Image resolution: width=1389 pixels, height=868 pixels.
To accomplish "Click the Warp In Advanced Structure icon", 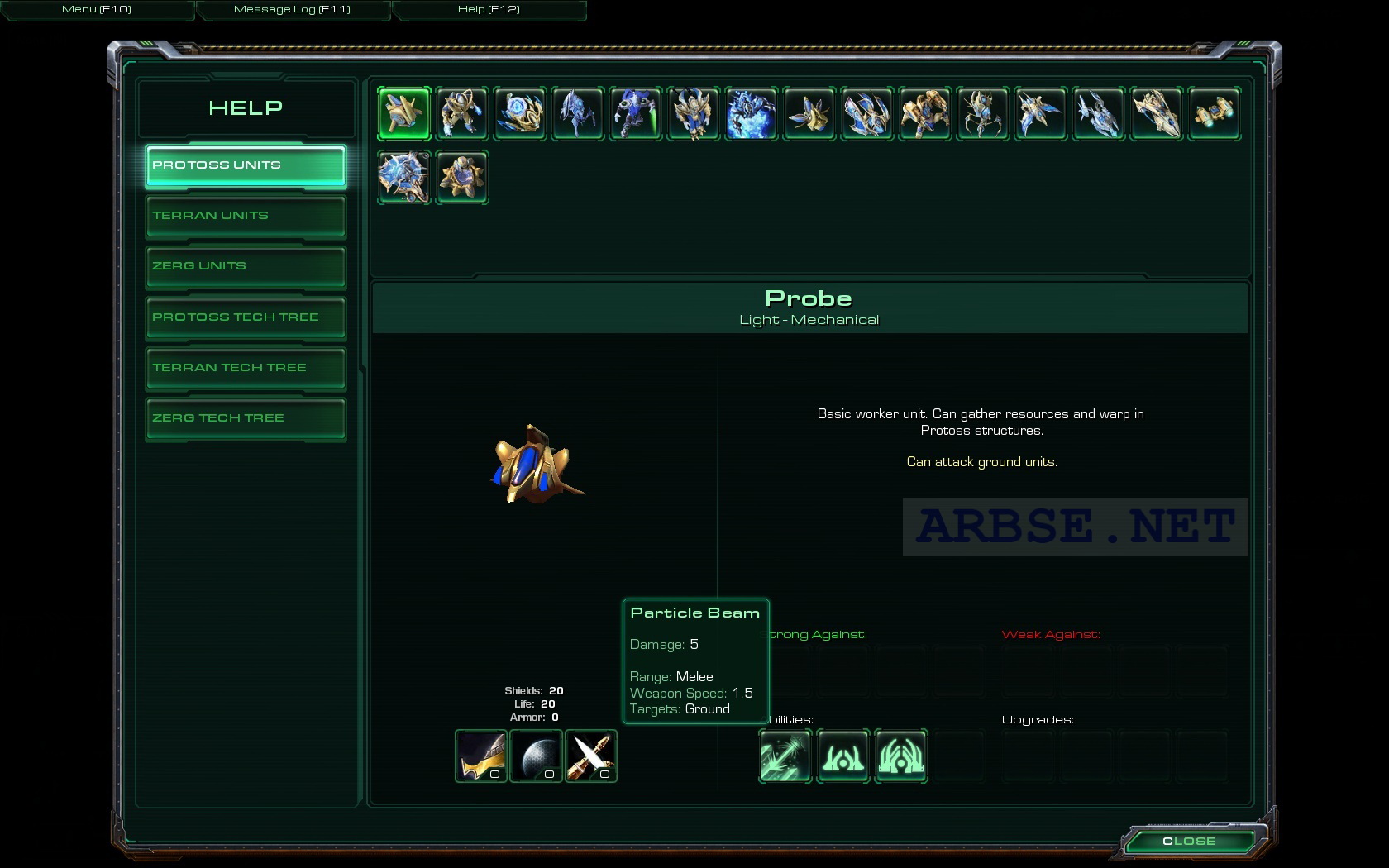I will coord(901,756).
